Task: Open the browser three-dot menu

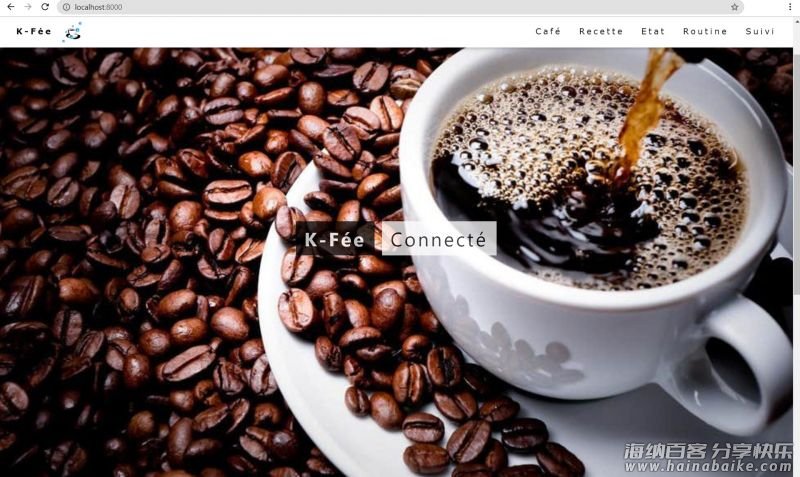Action: (x=790, y=7)
